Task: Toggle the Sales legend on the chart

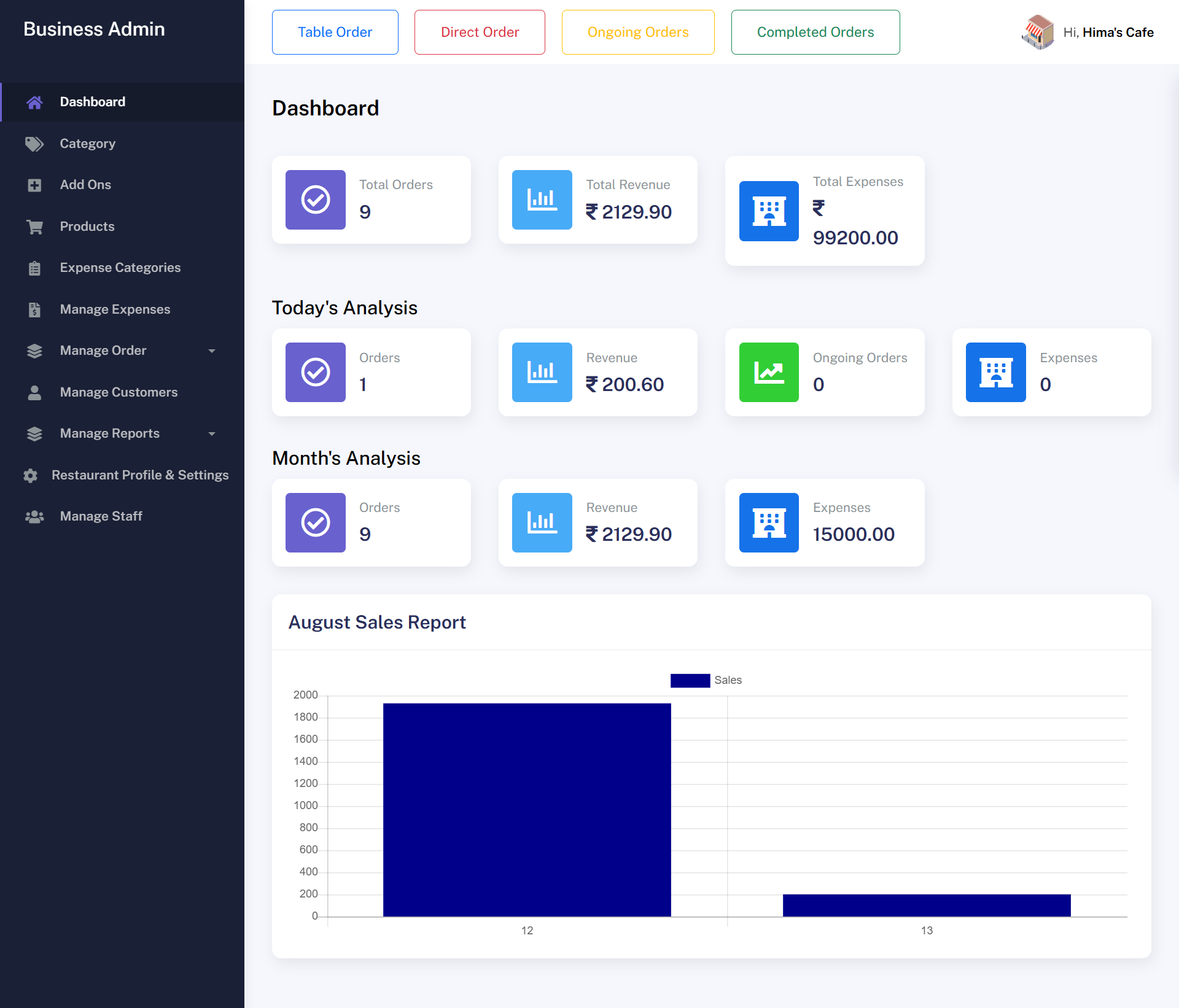Action: click(727, 680)
